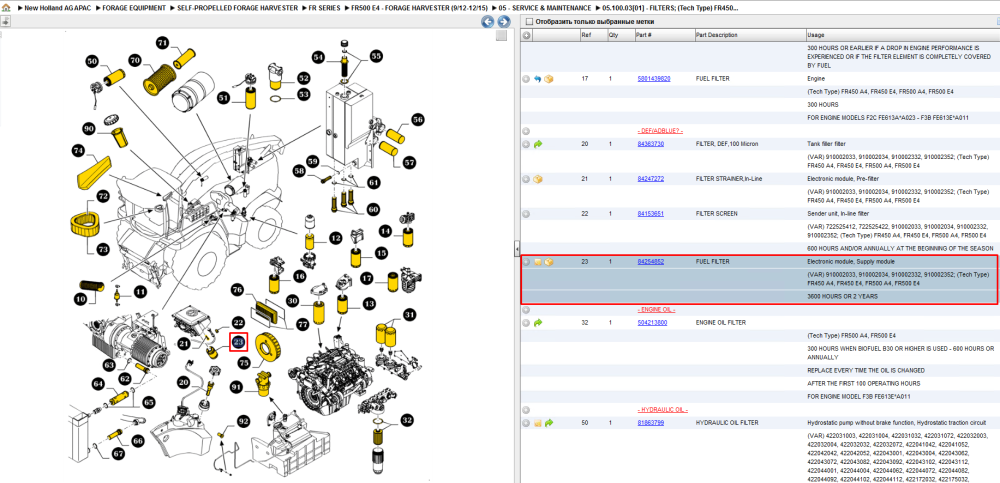1000x483 pixels.
Task: Select callout 72 in the diagram
Action: (x=103, y=197)
